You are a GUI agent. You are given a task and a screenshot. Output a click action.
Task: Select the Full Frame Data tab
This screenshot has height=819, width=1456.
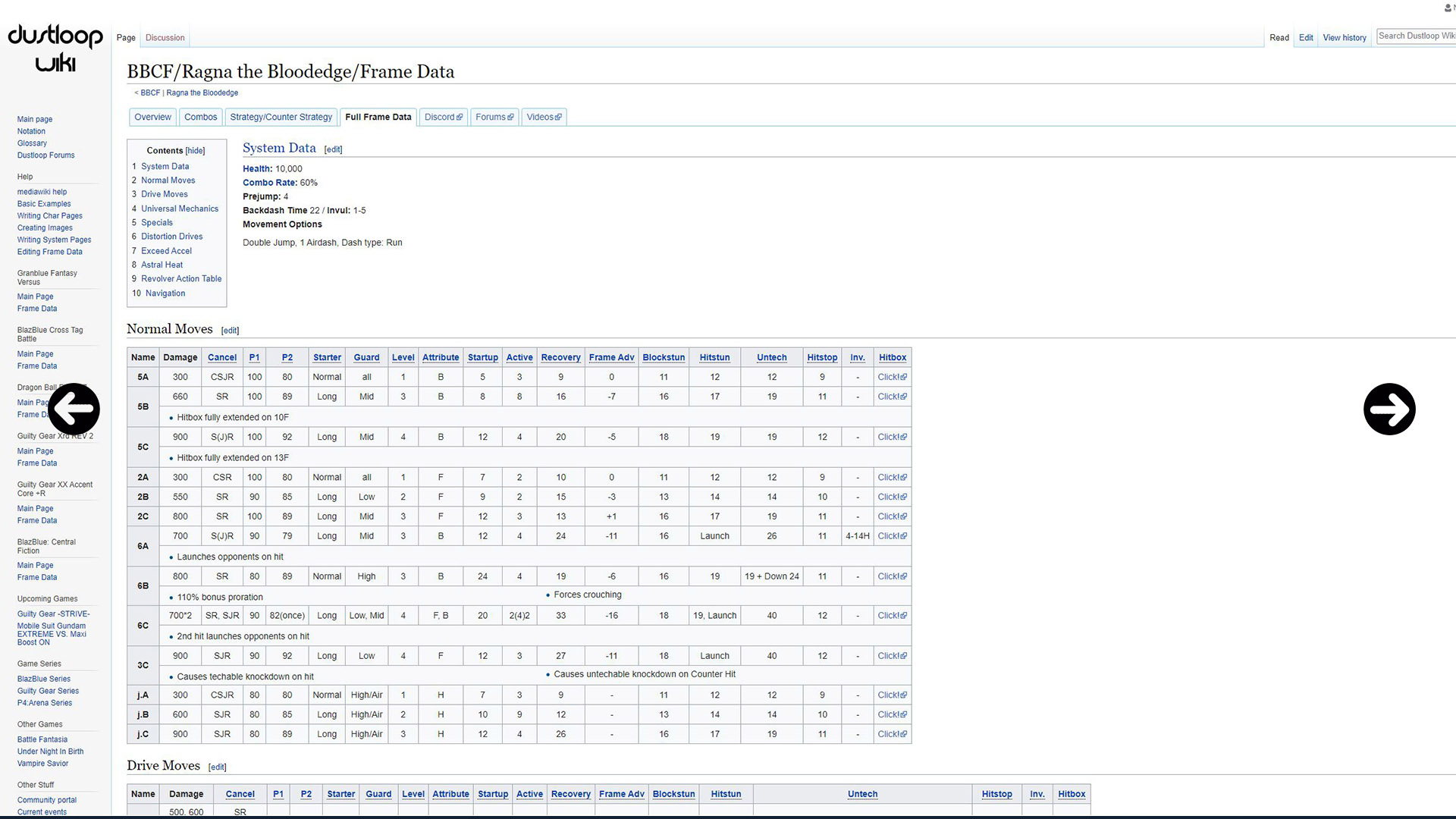(x=378, y=117)
